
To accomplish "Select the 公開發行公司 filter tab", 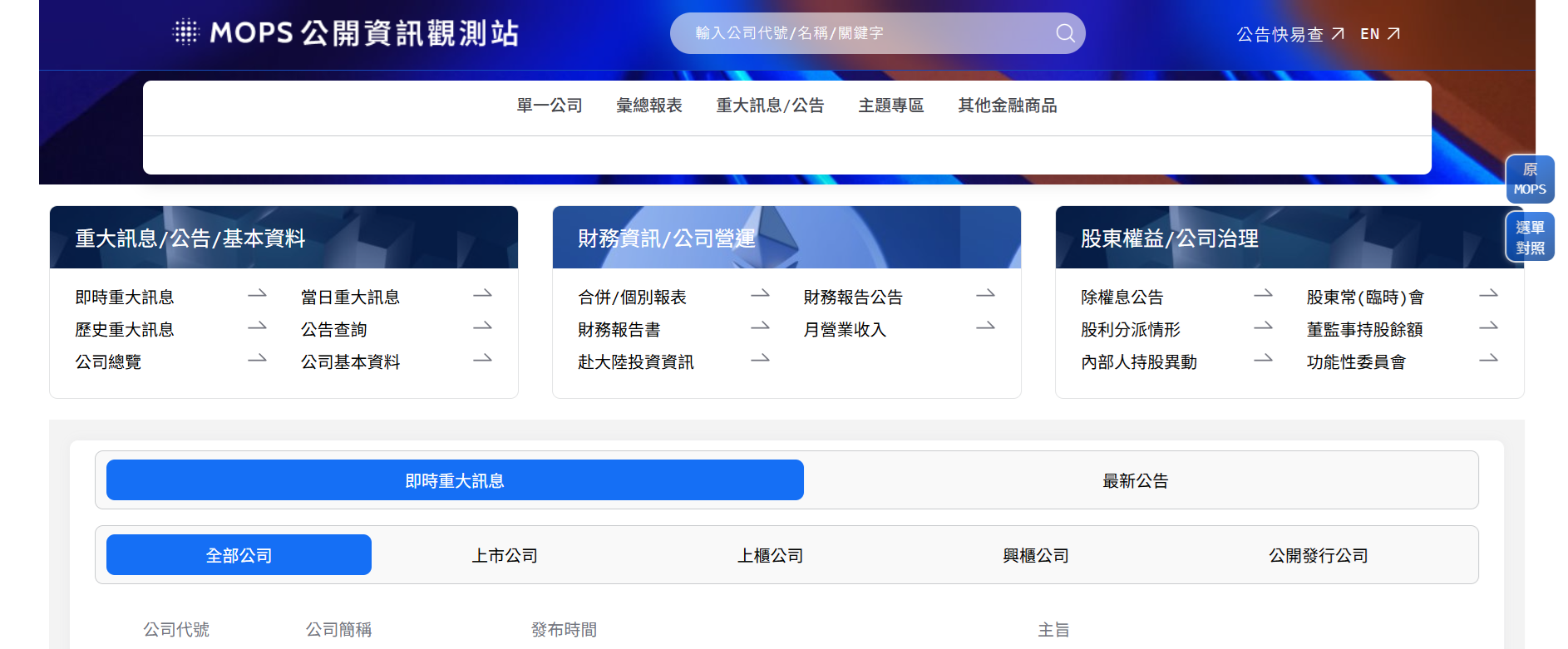I will tap(1319, 555).
